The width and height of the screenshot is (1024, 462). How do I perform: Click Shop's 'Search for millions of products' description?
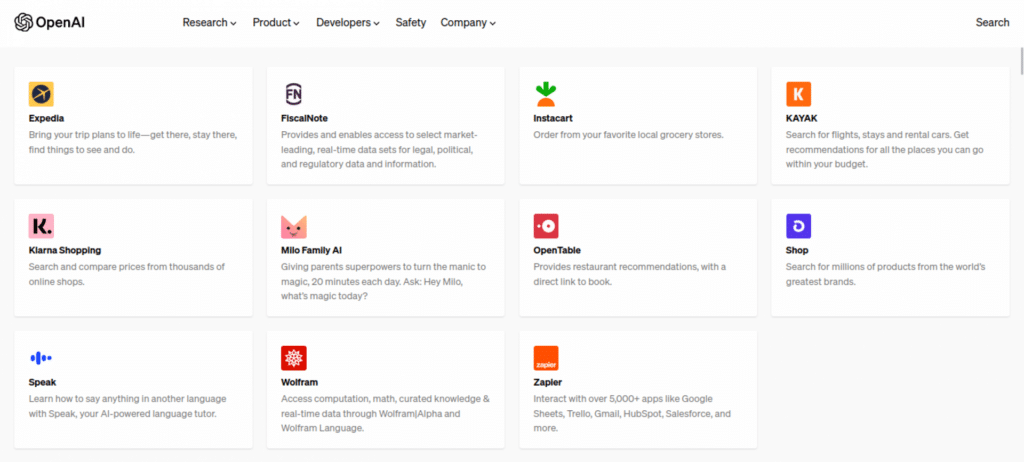[x=886, y=274]
